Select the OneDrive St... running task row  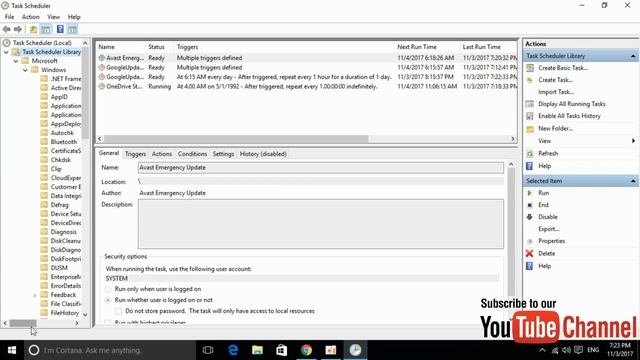tap(307, 87)
